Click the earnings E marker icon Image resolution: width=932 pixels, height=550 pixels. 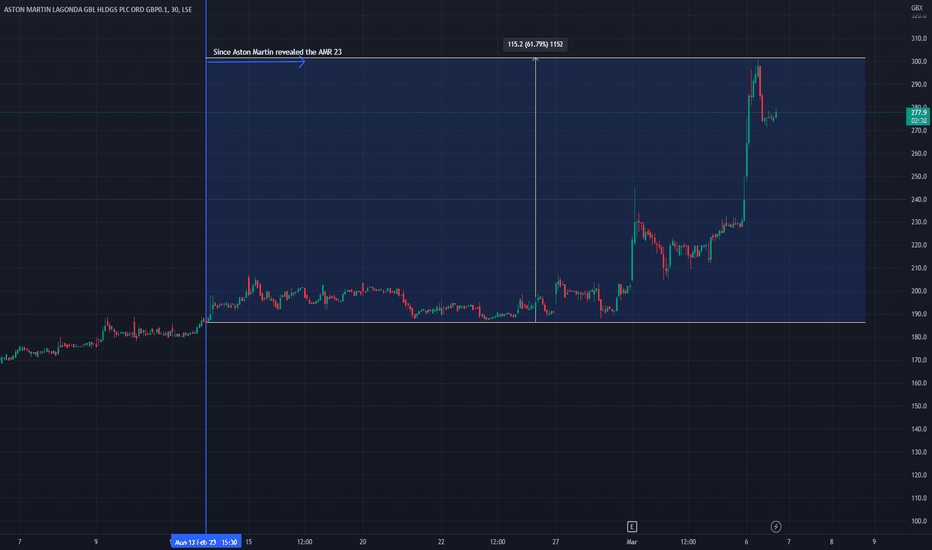632,527
